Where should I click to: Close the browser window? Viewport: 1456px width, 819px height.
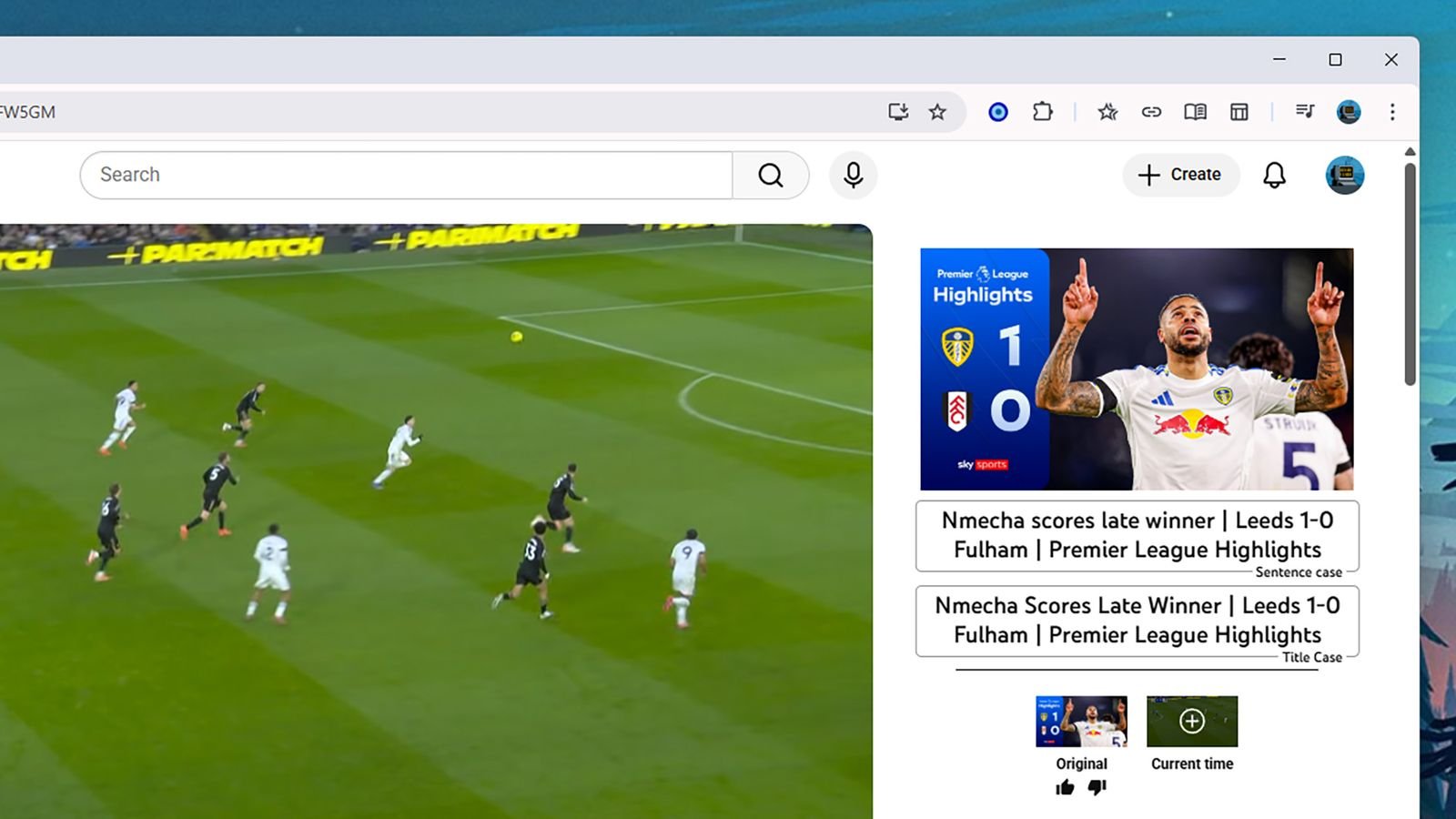1391,59
